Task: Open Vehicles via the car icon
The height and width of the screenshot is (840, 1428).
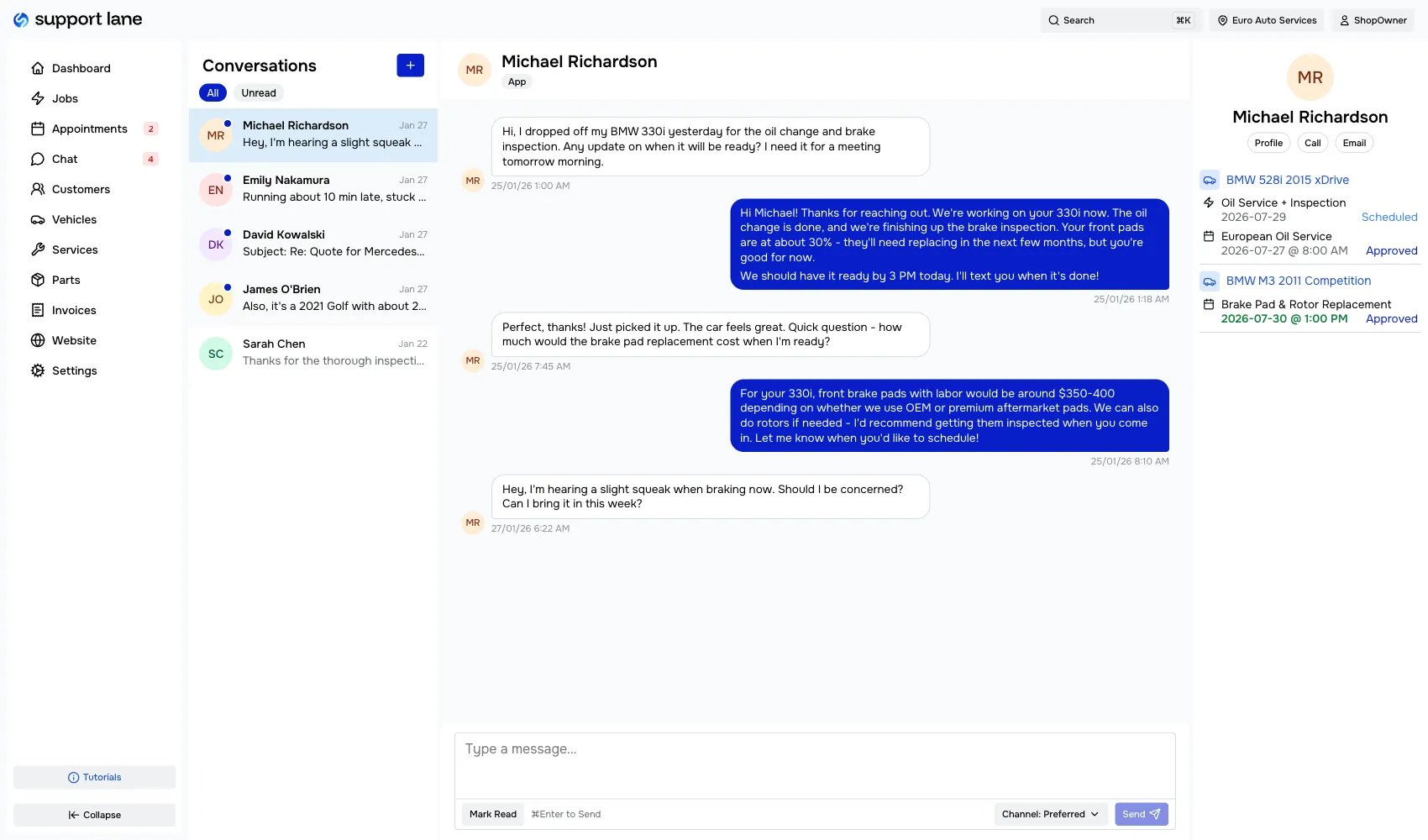Action: point(38,219)
